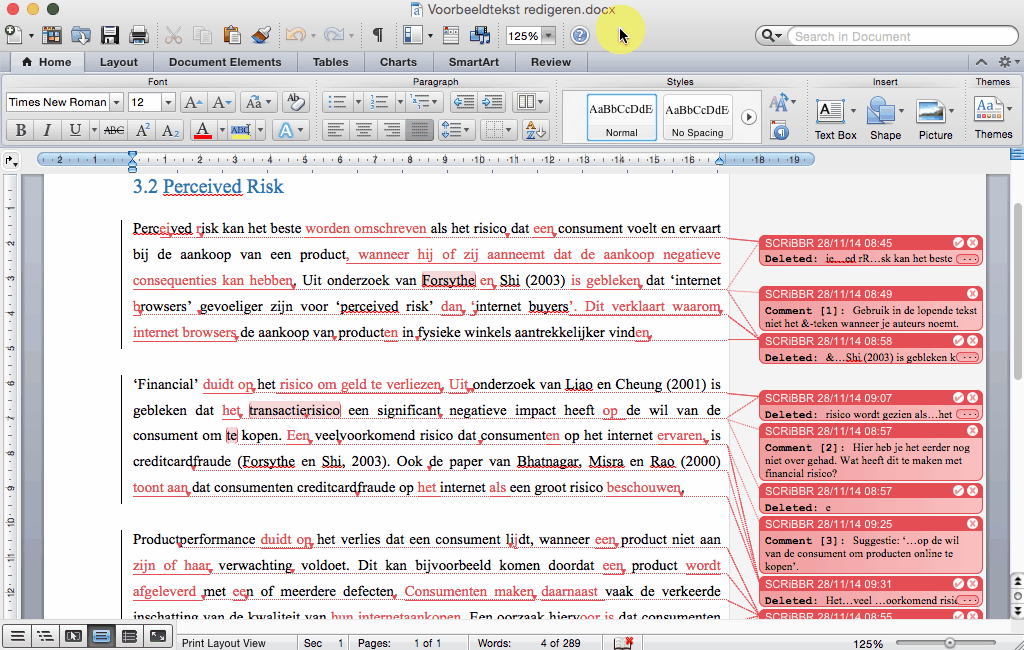Toggle Italic formatting

click(x=47, y=130)
